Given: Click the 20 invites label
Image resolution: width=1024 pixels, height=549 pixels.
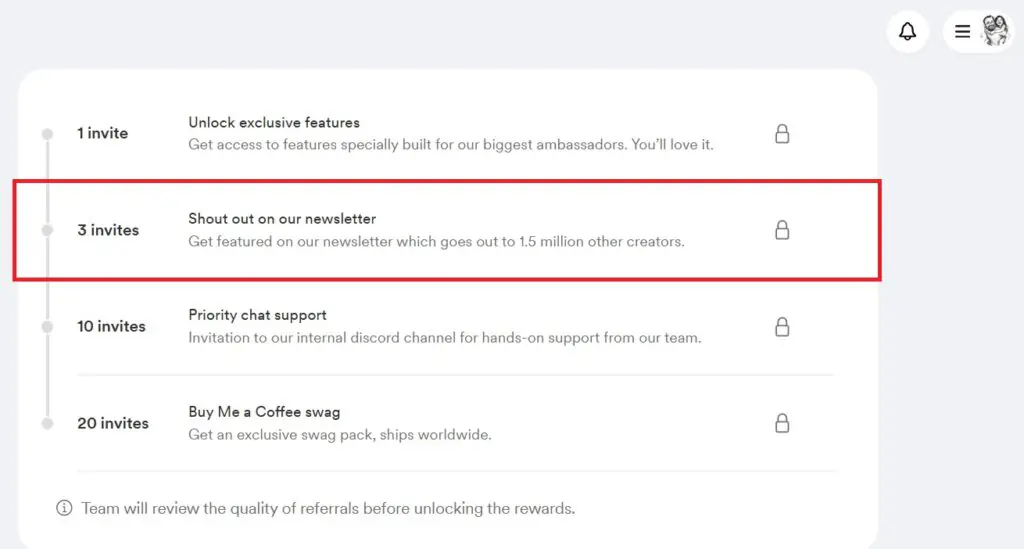Looking at the screenshot, I should (113, 423).
